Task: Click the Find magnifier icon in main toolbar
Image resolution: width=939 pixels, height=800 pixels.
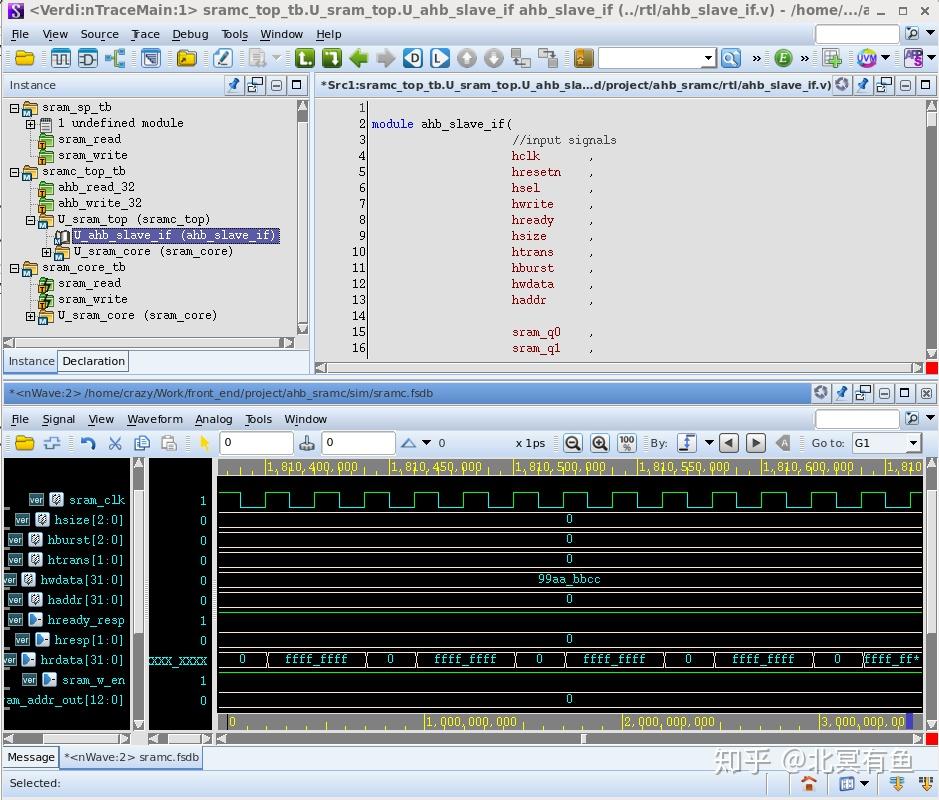Action: 731,58
